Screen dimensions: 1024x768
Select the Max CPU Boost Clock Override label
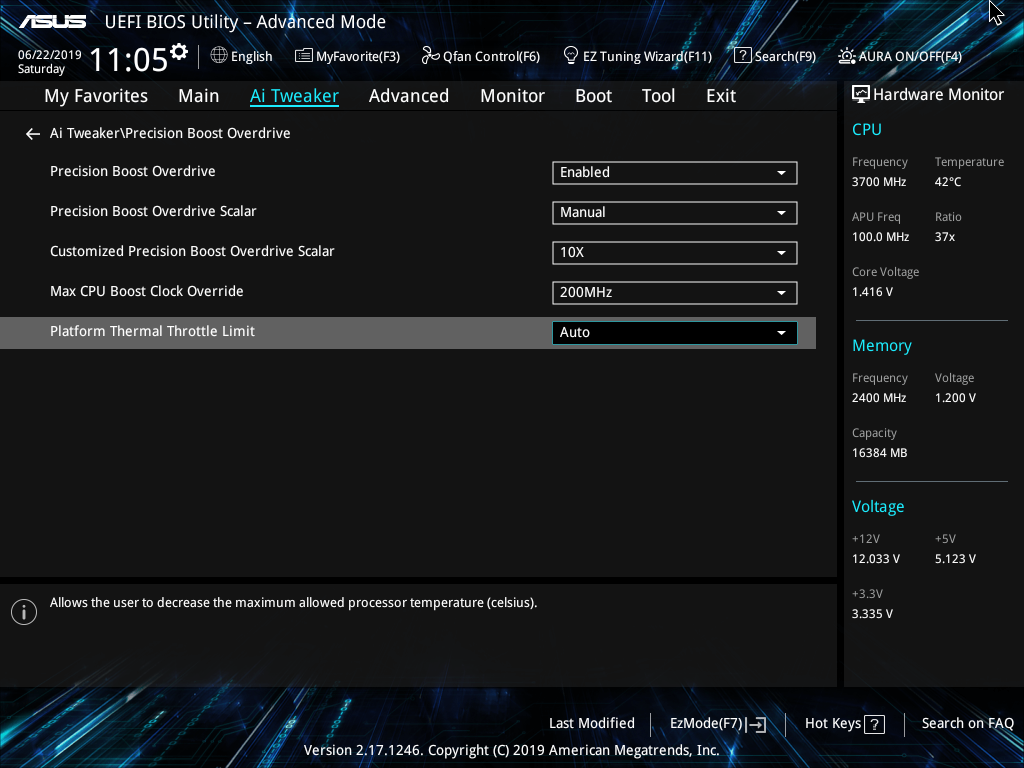tap(147, 291)
